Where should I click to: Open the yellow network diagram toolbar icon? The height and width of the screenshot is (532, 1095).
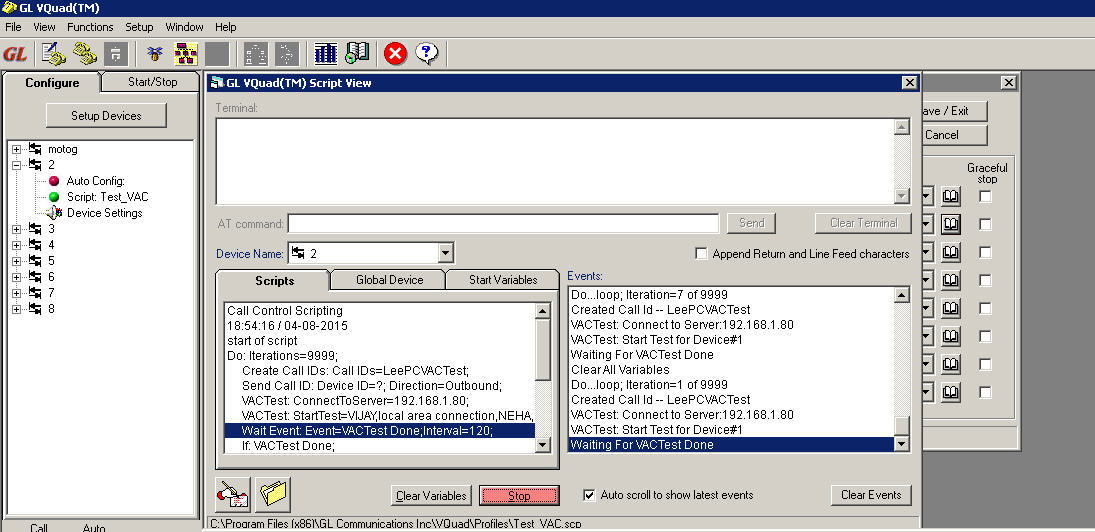point(185,54)
